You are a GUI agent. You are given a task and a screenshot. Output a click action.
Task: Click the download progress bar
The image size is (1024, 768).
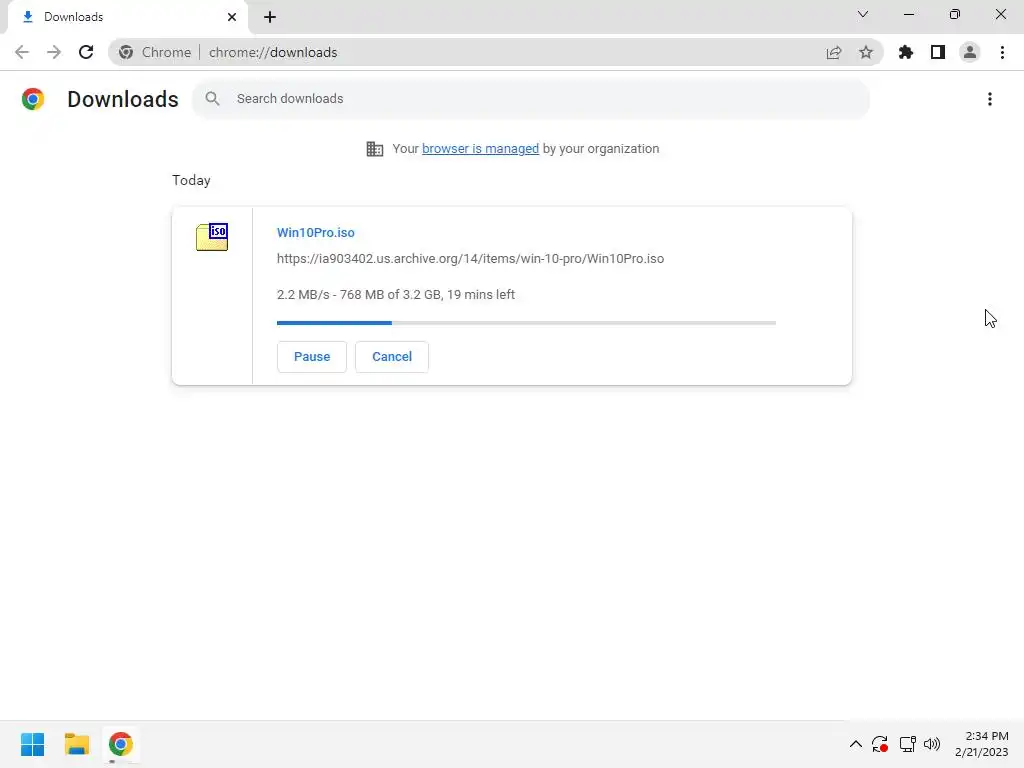click(526, 323)
